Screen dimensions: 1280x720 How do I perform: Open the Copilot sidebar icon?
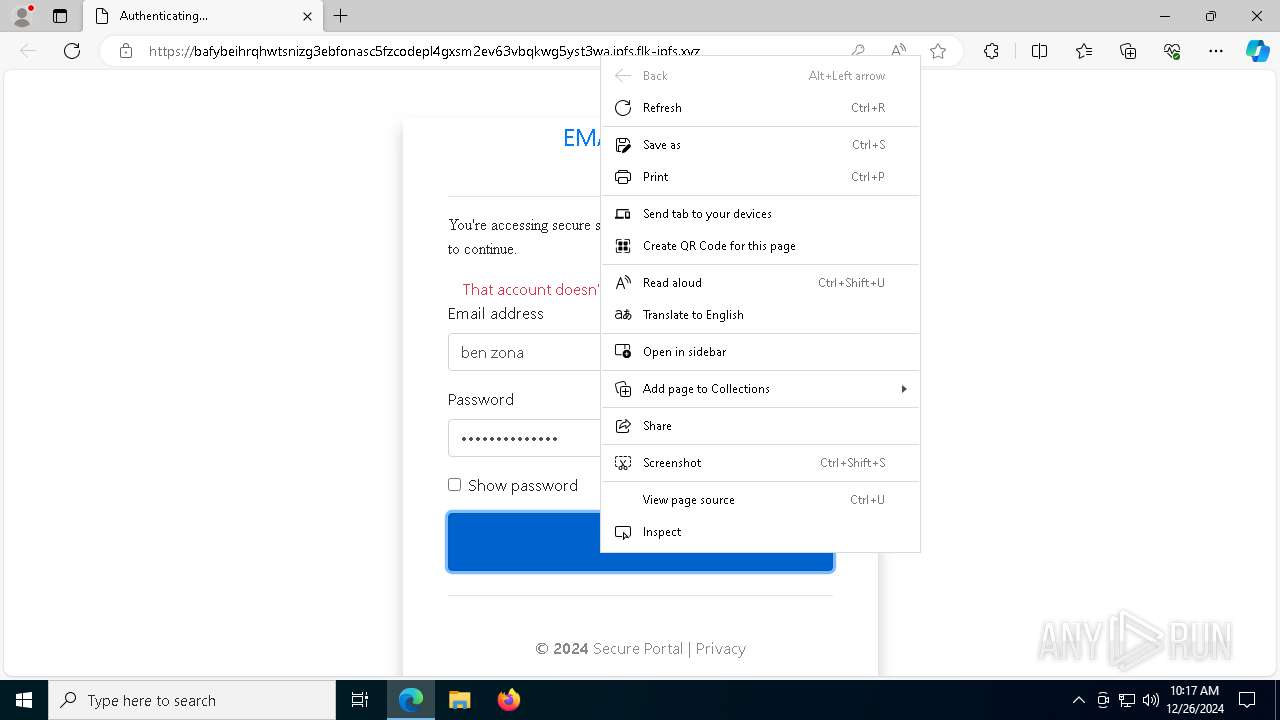pyautogui.click(x=1257, y=51)
